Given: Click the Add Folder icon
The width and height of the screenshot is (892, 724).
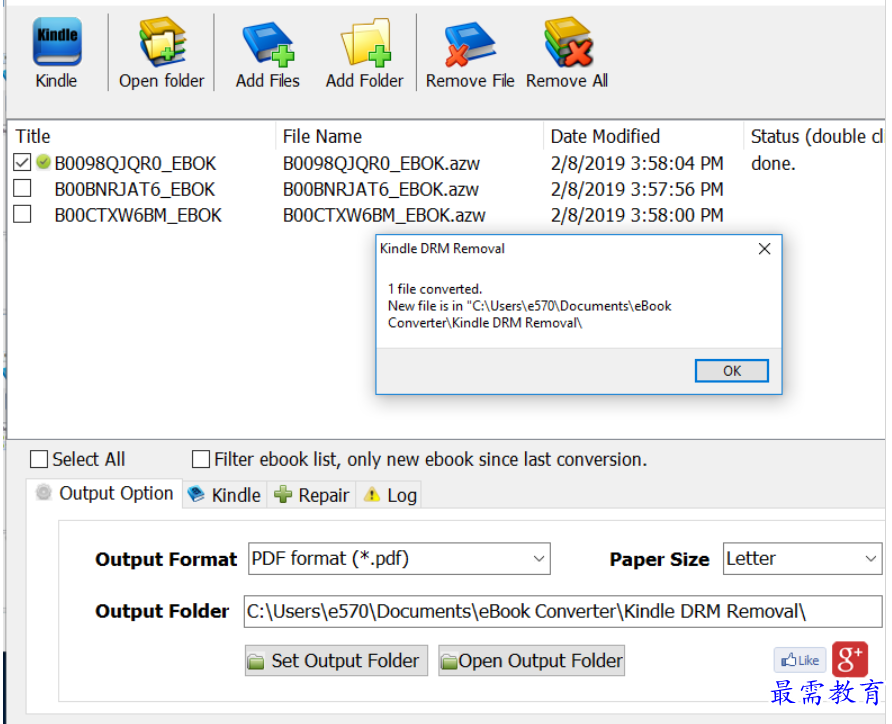Looking at the screenshot, I should point(366,43).
